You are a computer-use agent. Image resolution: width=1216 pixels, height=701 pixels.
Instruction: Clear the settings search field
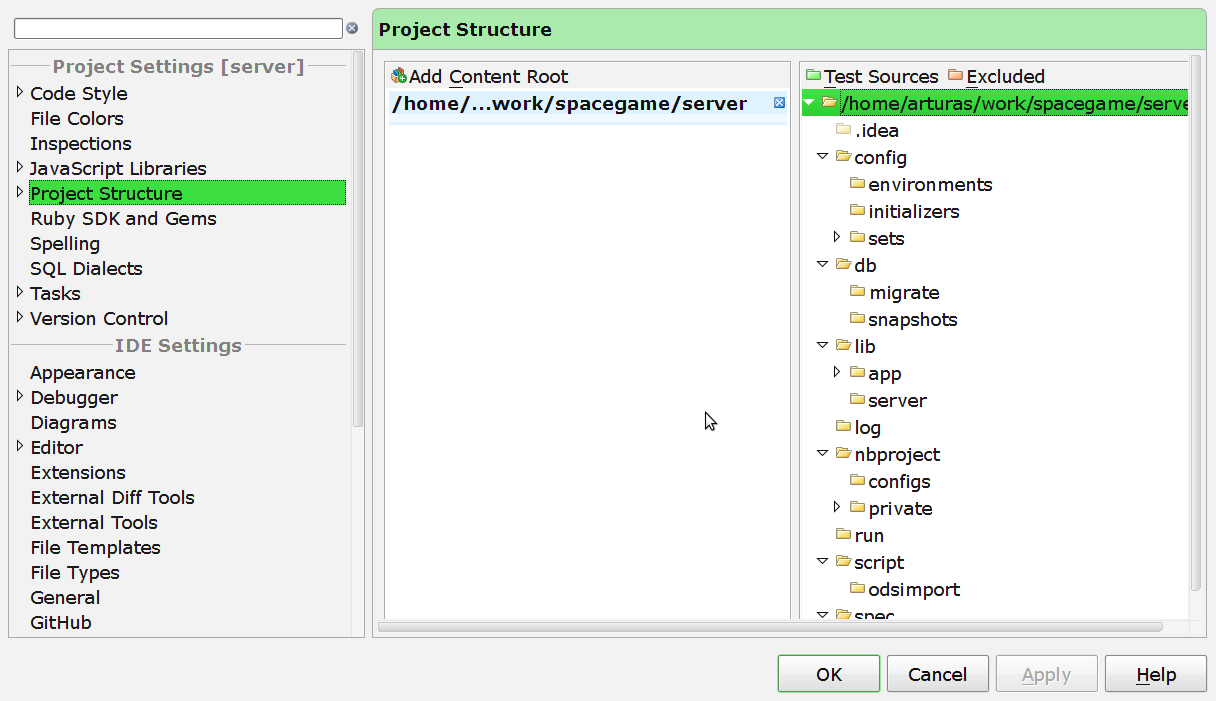[352, 28]
